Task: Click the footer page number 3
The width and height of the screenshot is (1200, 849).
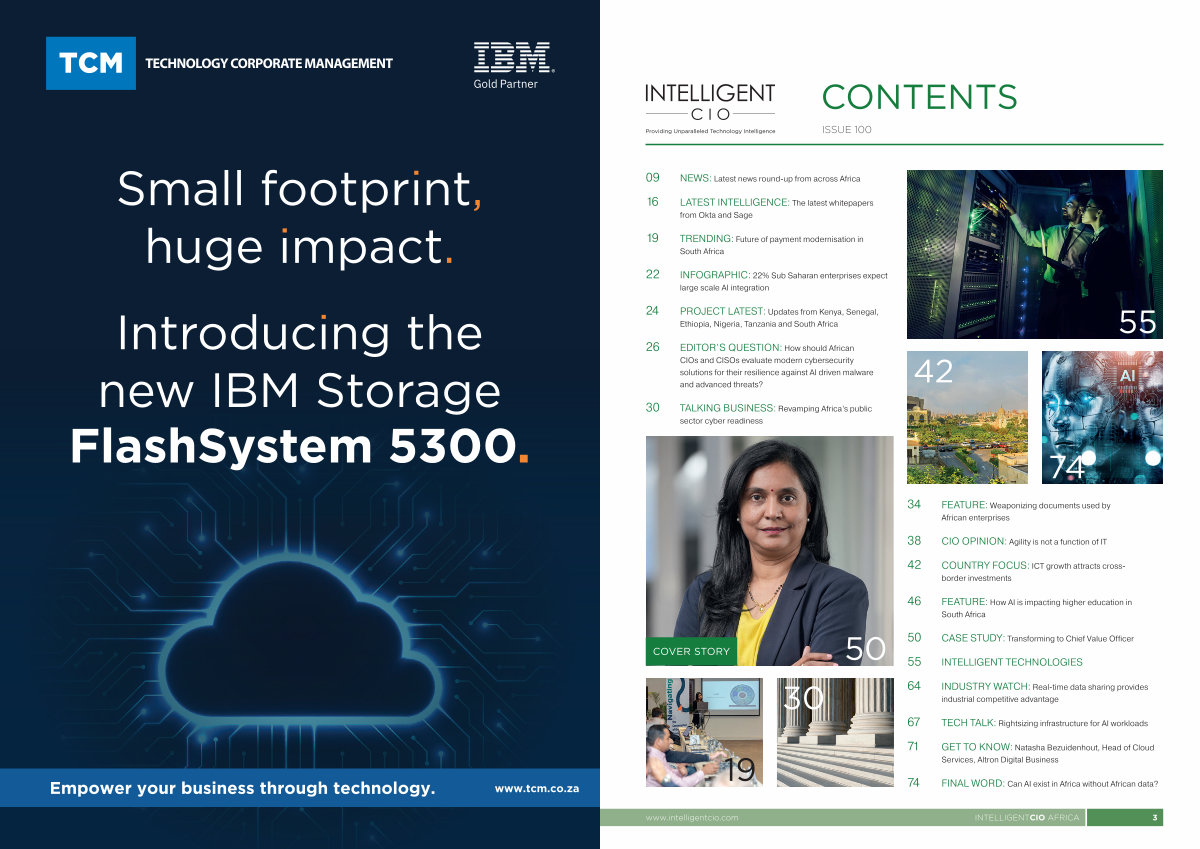Action: [1155, 818]
